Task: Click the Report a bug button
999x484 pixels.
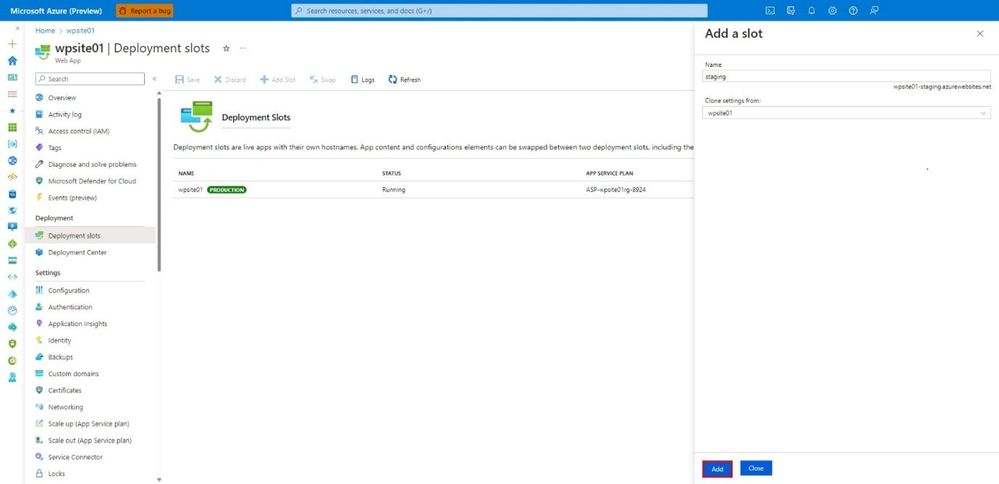Action: pos(145,11)
